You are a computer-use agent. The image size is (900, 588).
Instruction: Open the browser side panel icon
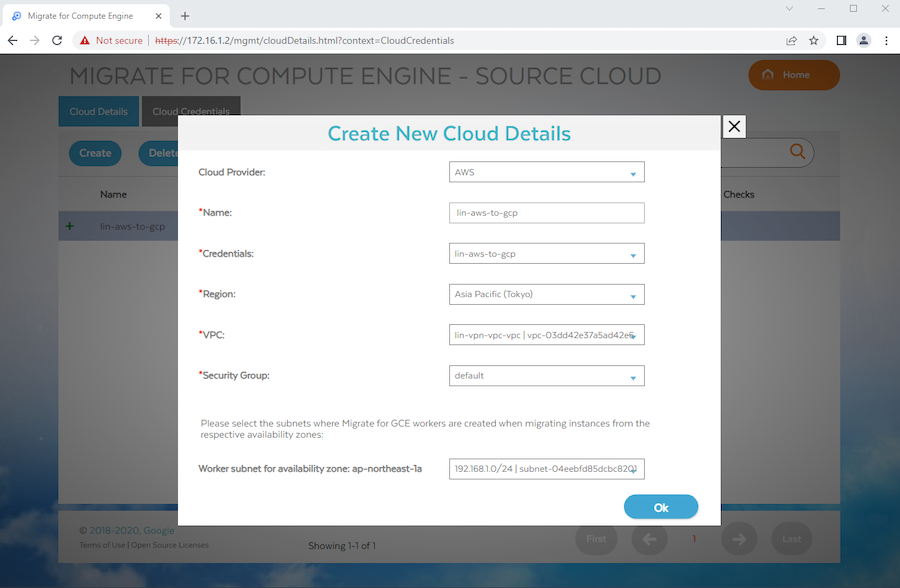coord(840,41)
